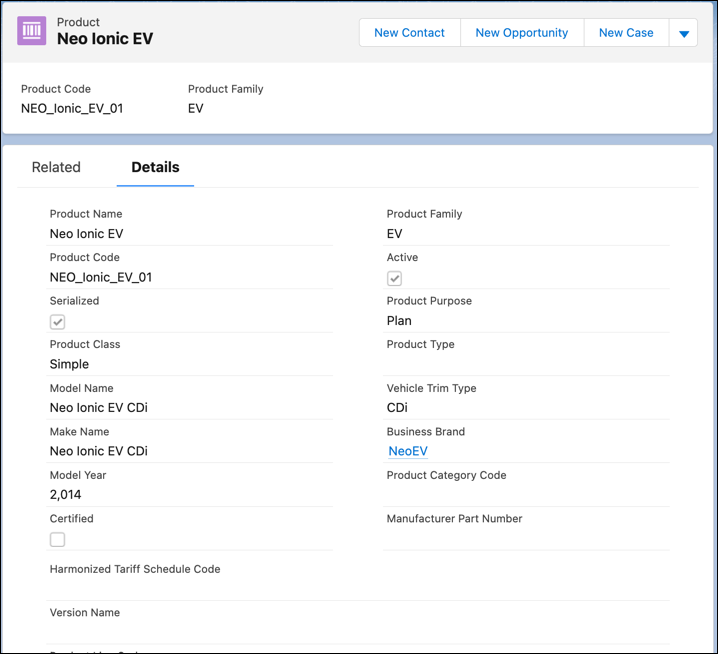Image resolution: width=718 pixels, height=654 pixels.
Task: Select Vehicle Trim Type value CDi
Action: pos(397,408)
